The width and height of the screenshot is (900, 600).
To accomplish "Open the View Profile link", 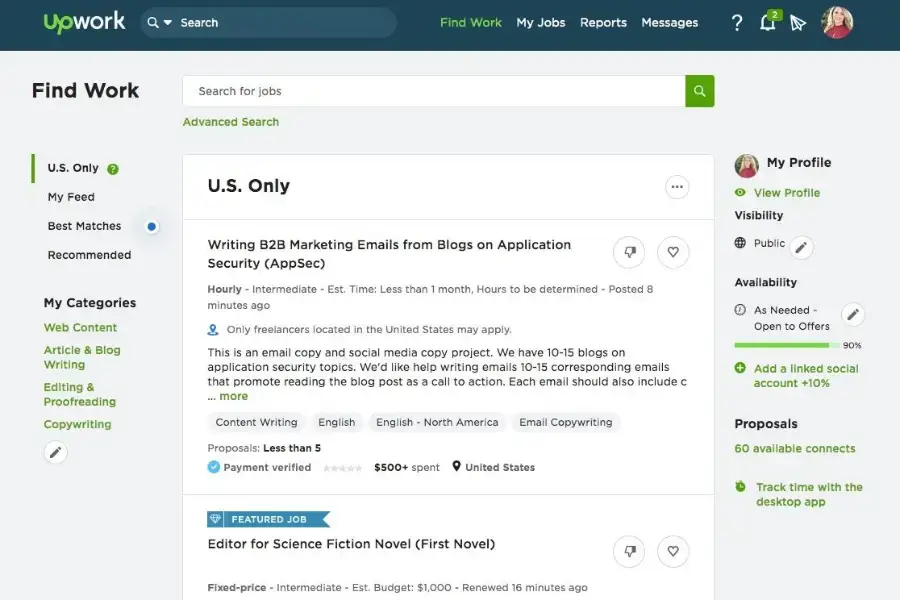I will click(787, 193).
